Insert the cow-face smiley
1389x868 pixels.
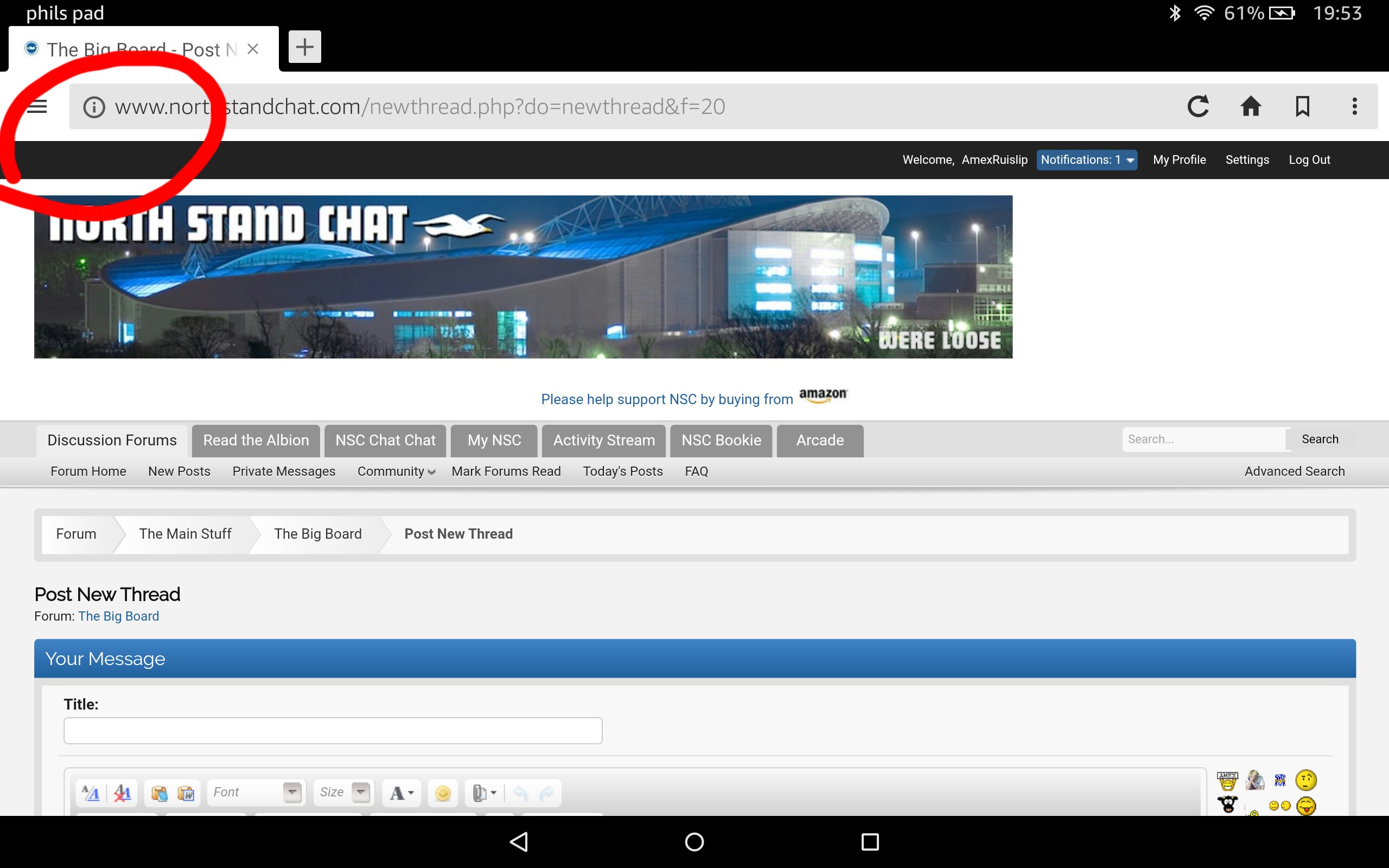1227,805
